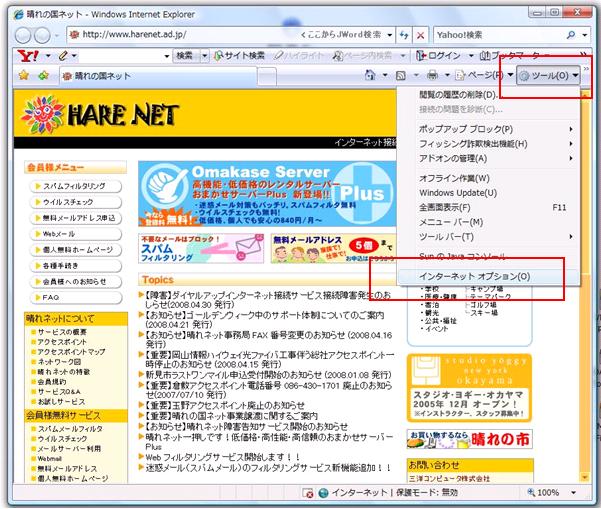This screenshot has width=601, height=509.
Task: Expand the search provider dropdown arrow
Action: coord(585,35)
